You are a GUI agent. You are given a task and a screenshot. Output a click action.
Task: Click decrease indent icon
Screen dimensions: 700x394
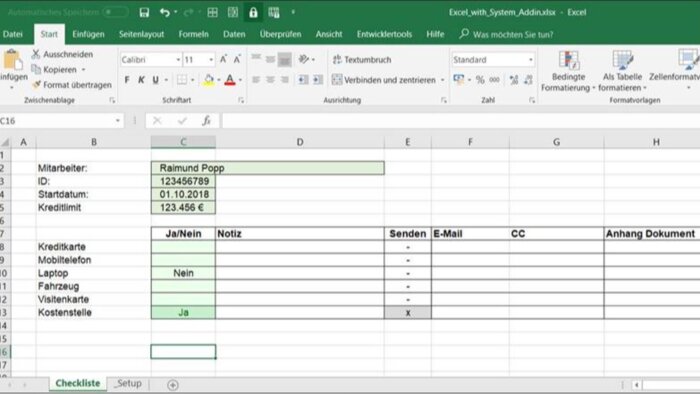[303, 80]
